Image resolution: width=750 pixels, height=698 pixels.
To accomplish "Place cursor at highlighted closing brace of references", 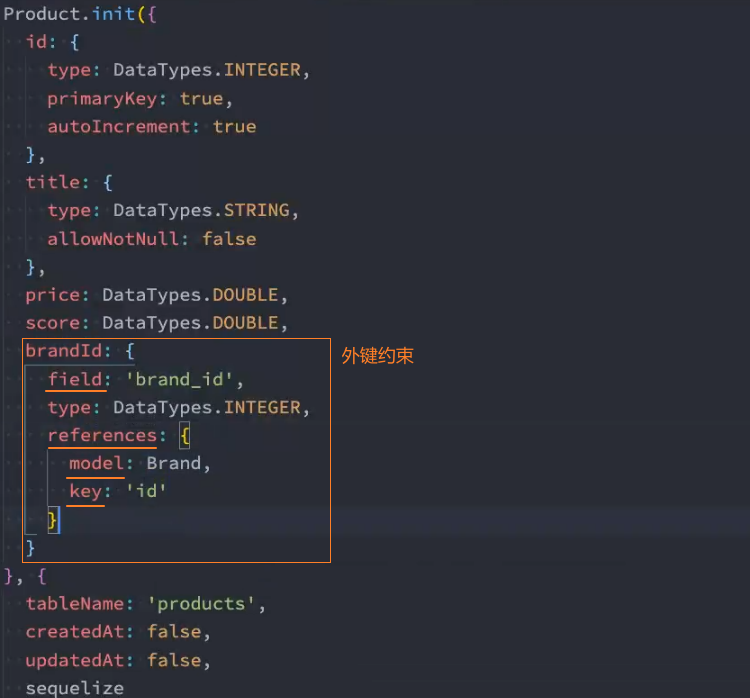I will click(x=53, y=519).
